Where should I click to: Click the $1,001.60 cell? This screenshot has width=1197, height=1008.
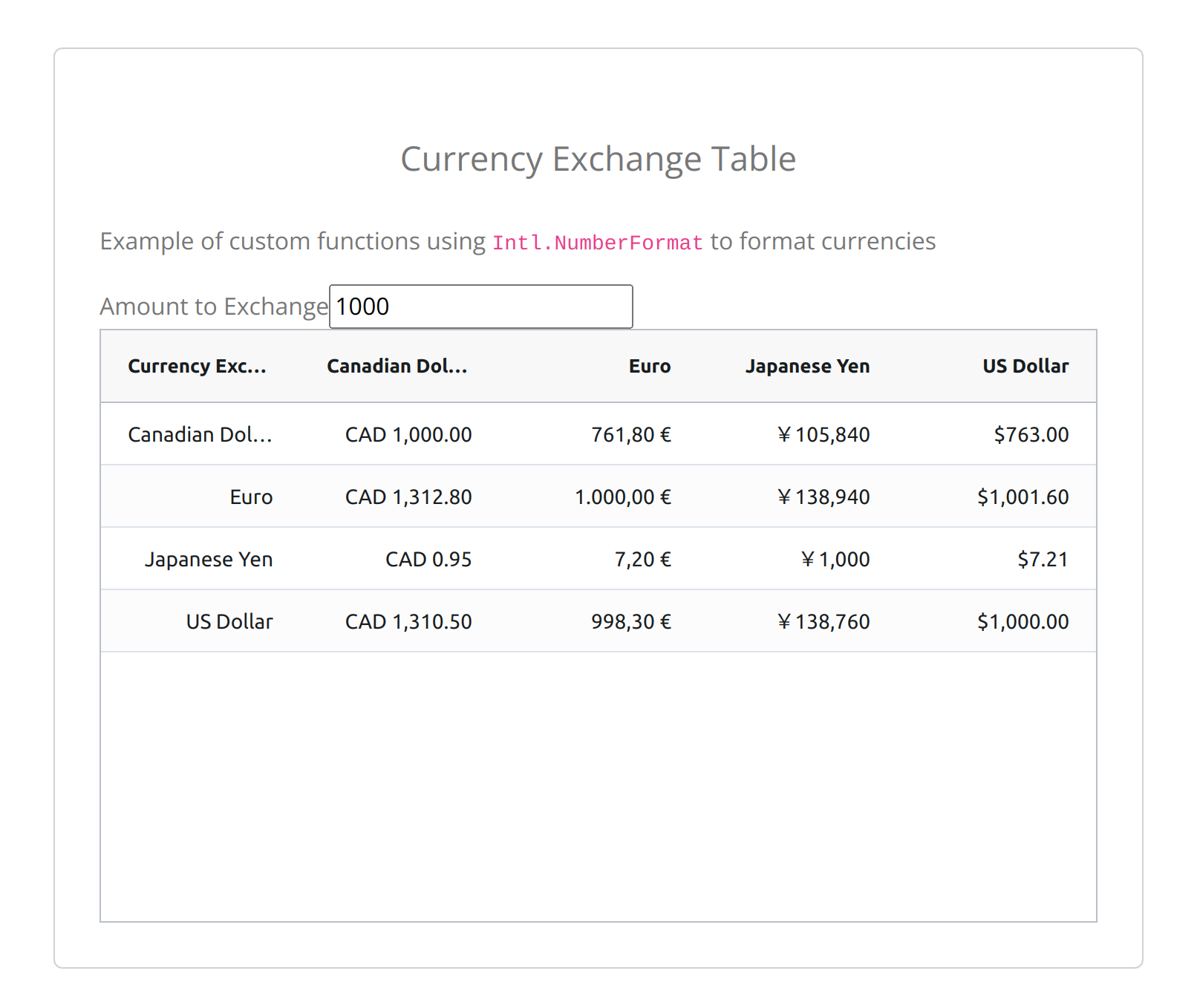[1022, 497]
